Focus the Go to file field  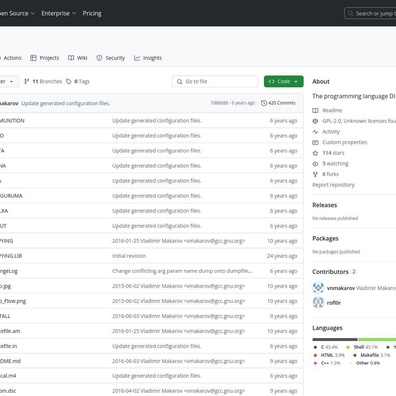(215, 82)
